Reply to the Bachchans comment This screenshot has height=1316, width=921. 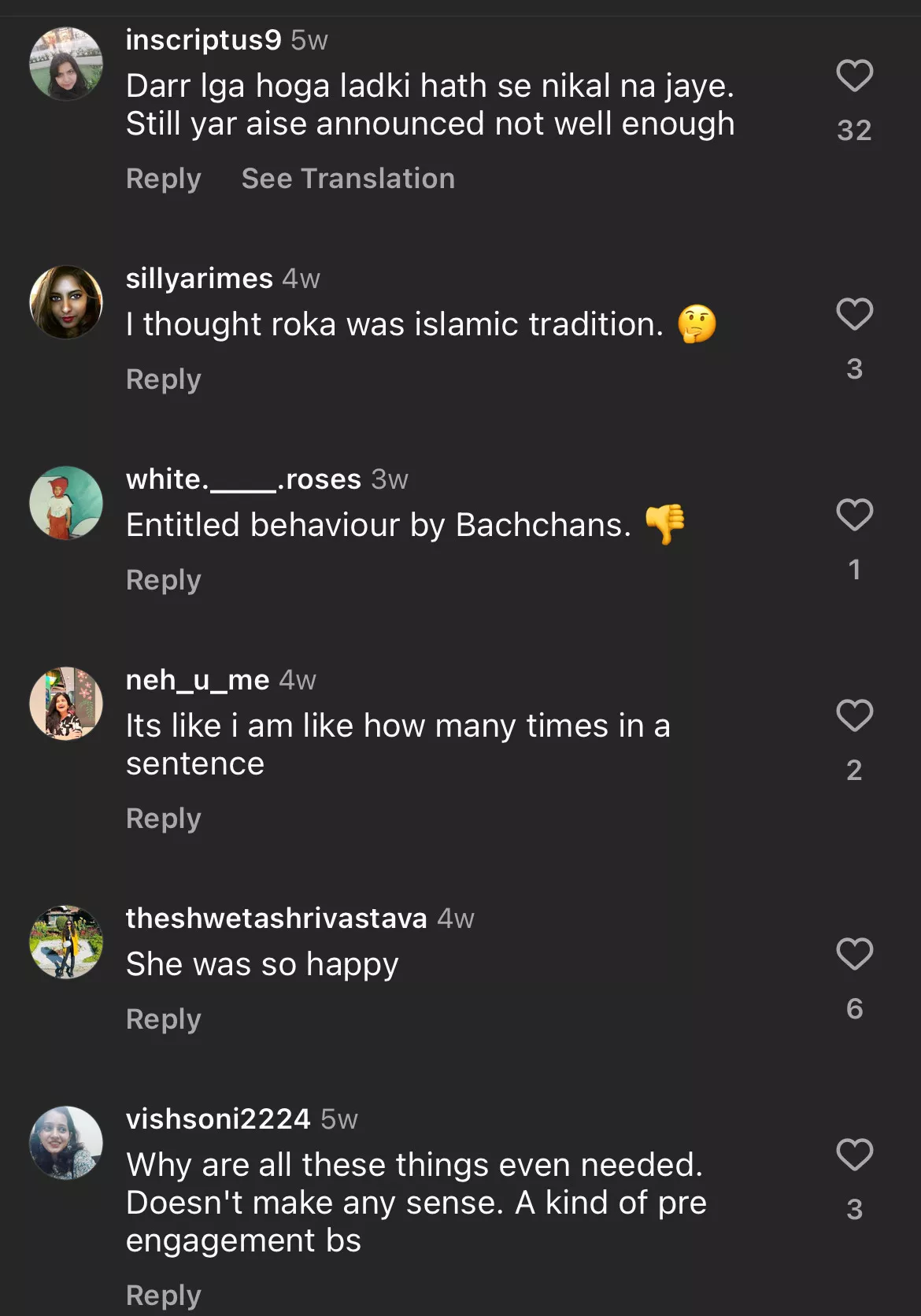pos(164,580)
